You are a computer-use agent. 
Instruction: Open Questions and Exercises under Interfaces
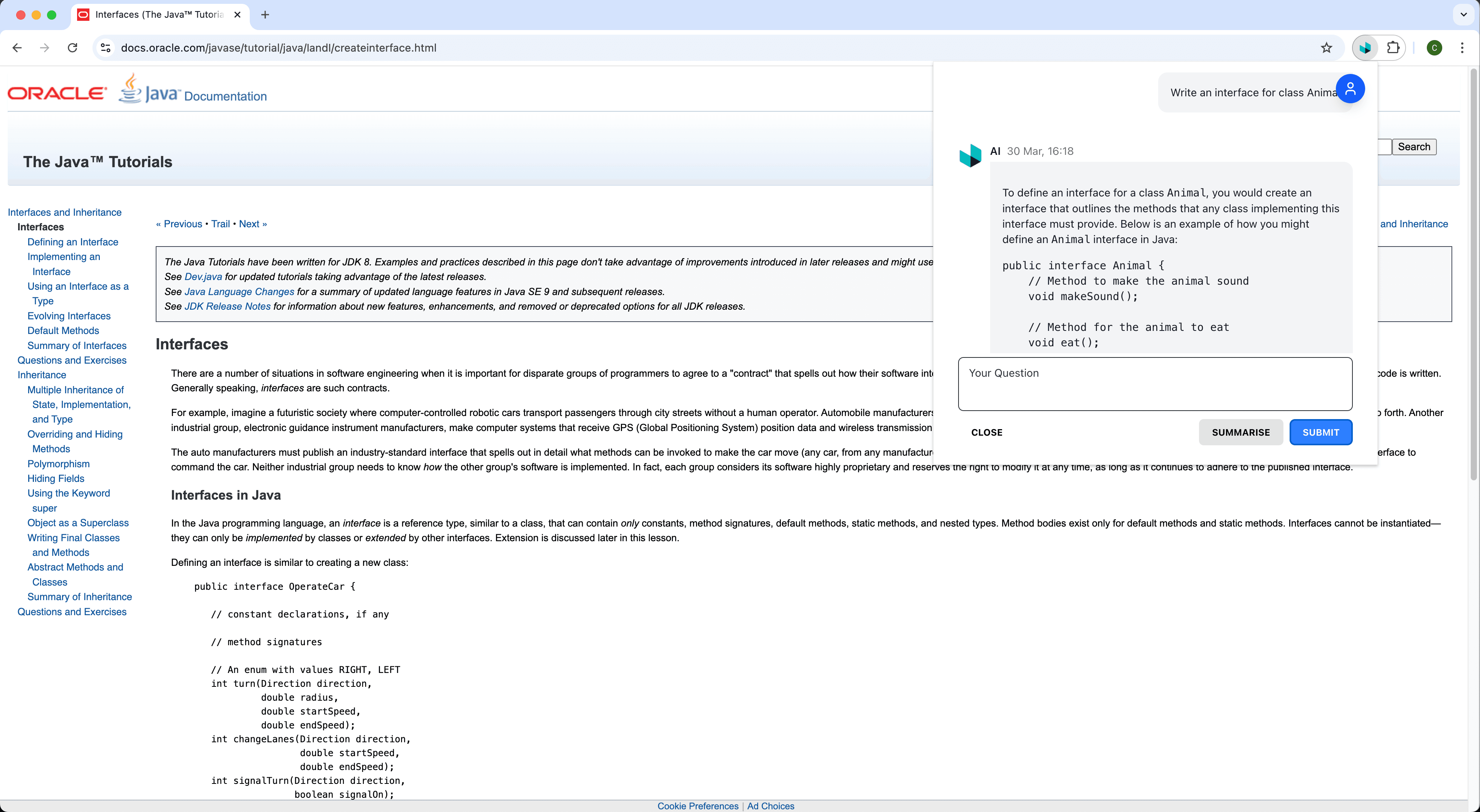click(72, 360)
